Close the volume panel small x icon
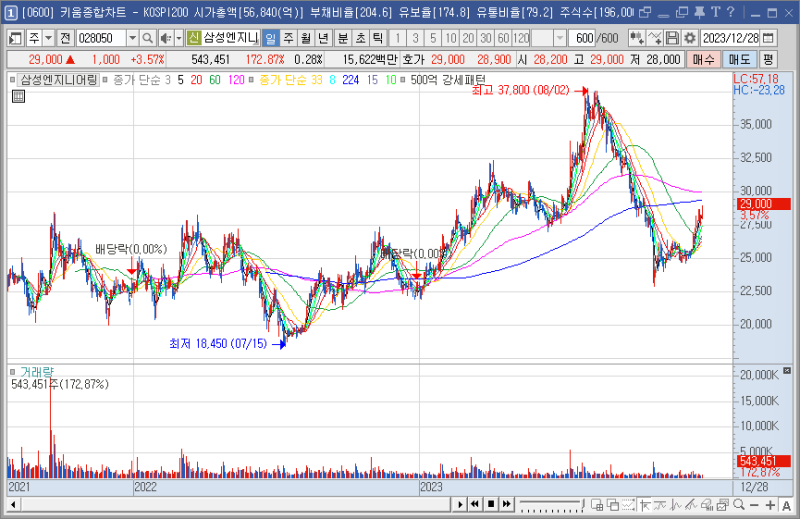The height and width of the screenshot is (519, 800). pos(787,370)
